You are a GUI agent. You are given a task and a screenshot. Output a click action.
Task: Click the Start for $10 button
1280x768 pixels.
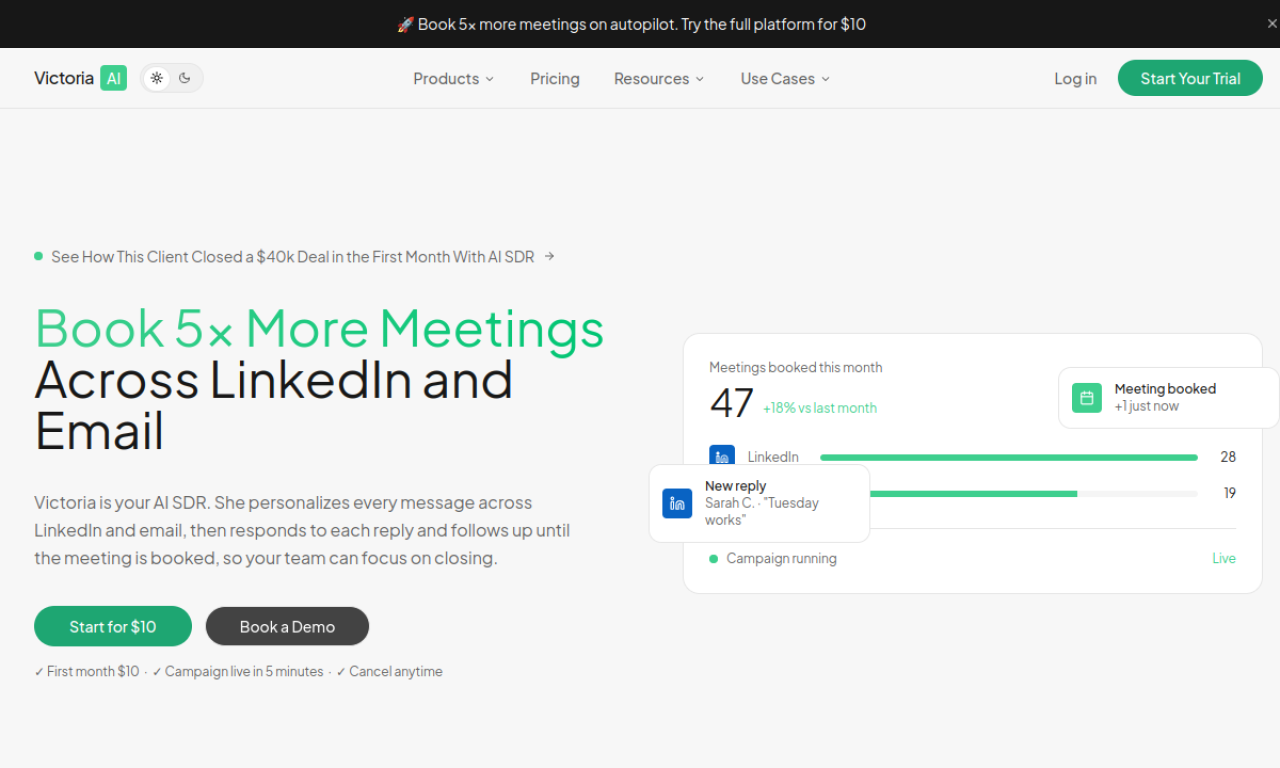click(113, 626)
